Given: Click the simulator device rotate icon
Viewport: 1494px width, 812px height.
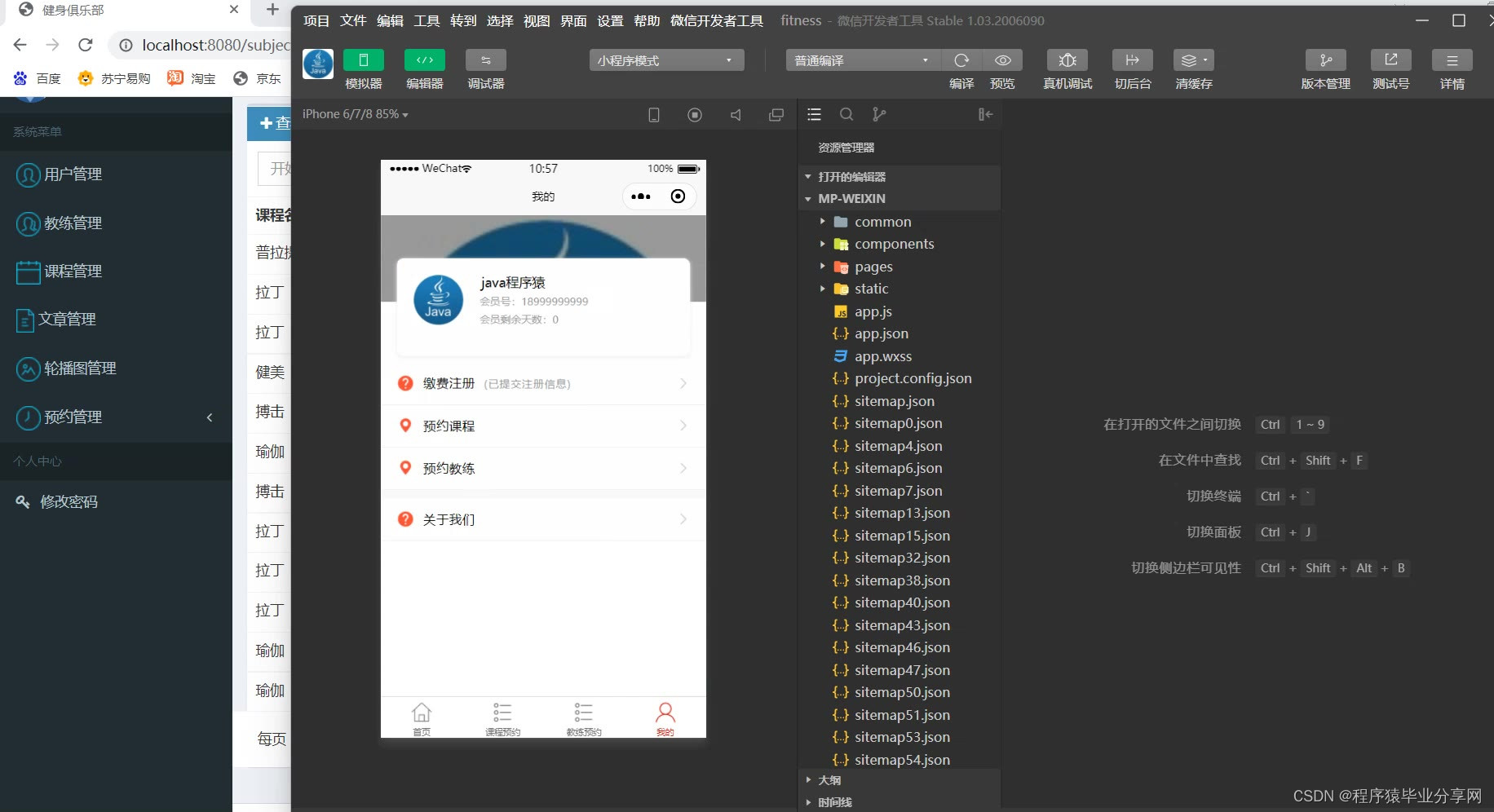Looking at the screenshot, I should (x=654, y=115).
